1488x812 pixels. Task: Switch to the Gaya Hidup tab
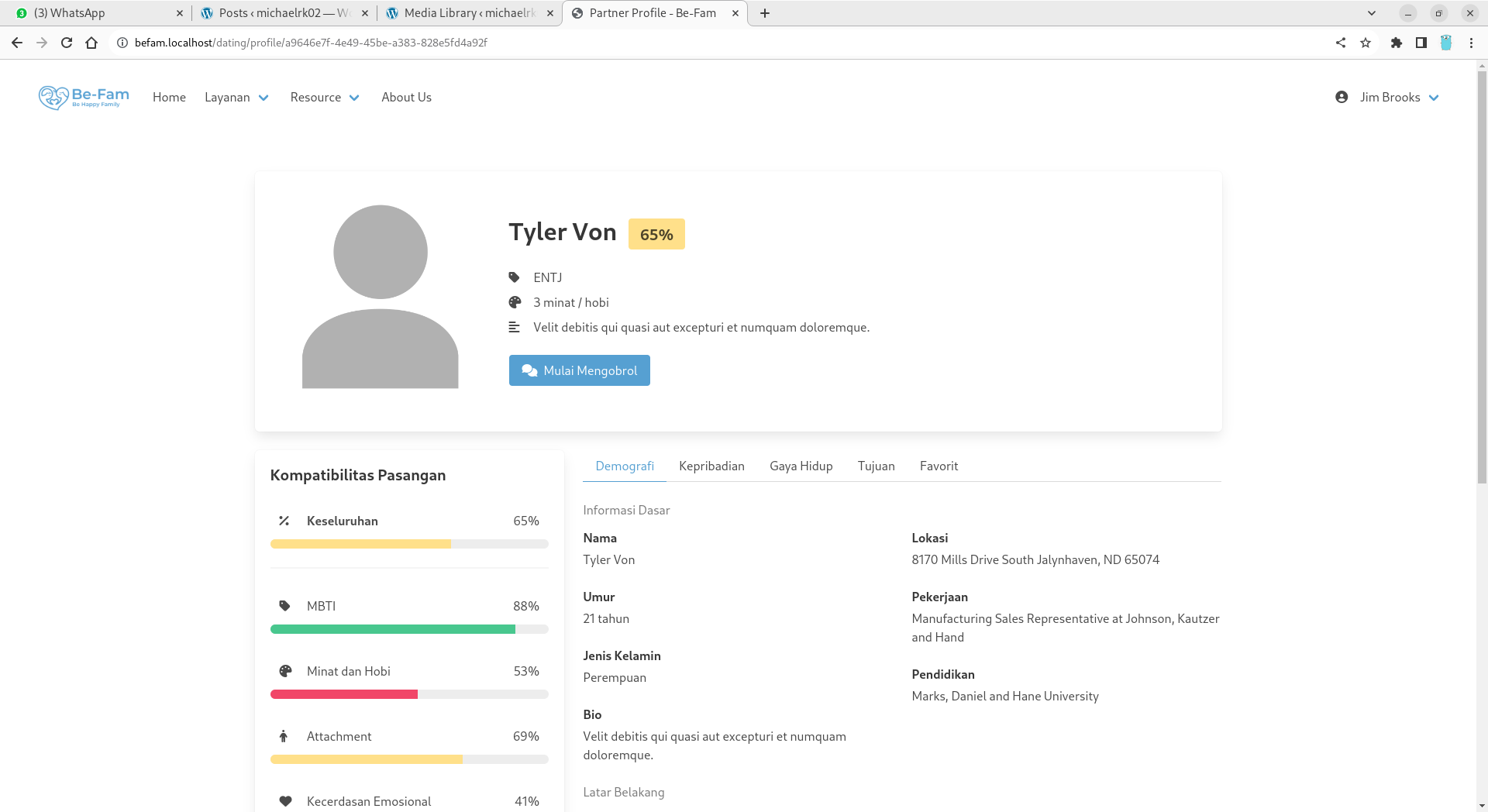801,466
